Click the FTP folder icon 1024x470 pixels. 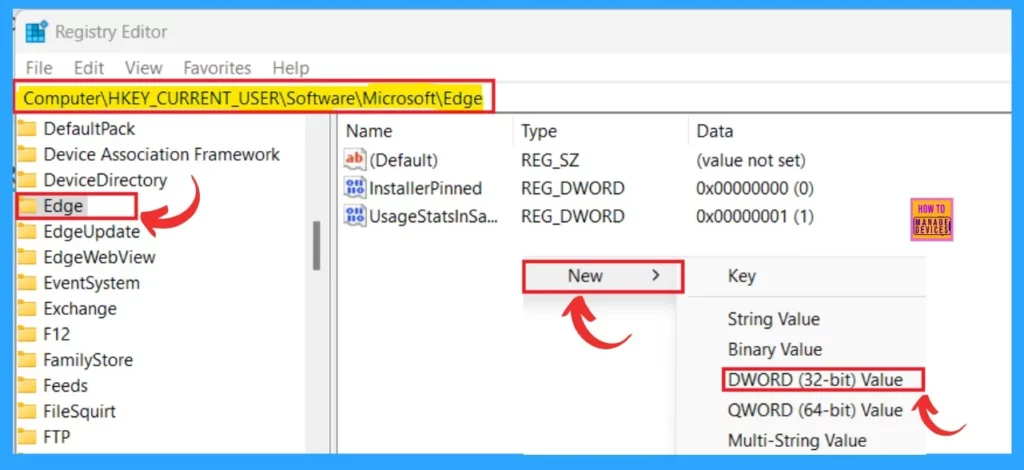pos(27,437)
